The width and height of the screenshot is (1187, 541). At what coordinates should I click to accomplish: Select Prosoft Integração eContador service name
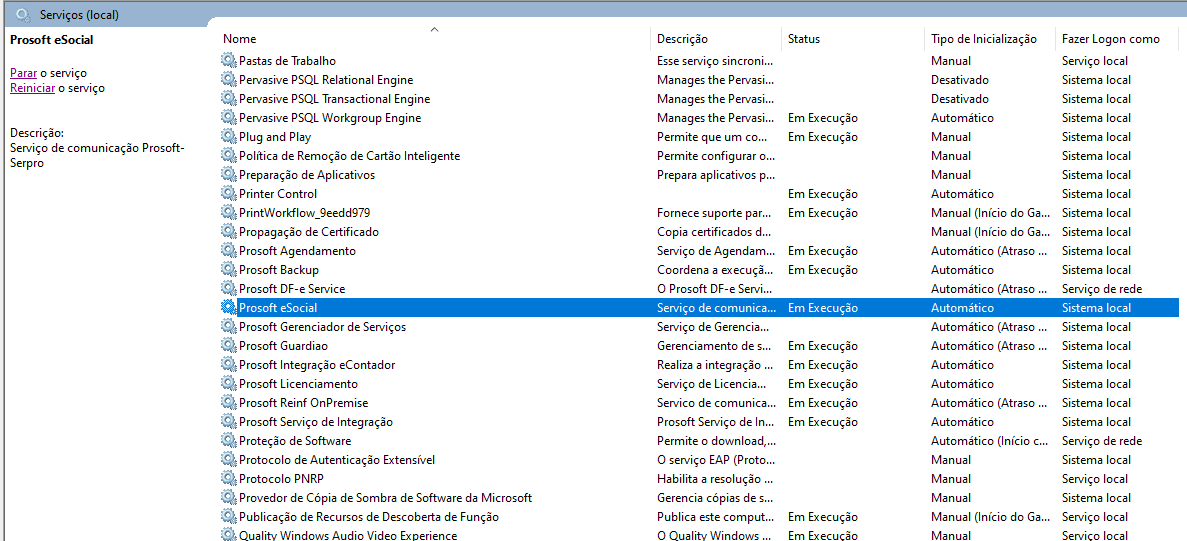click(317, 365)
